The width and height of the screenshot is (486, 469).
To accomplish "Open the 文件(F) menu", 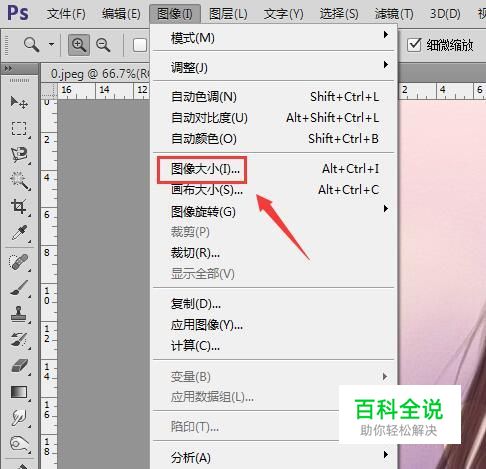I will pyautogui.click(x=66, y=14).
